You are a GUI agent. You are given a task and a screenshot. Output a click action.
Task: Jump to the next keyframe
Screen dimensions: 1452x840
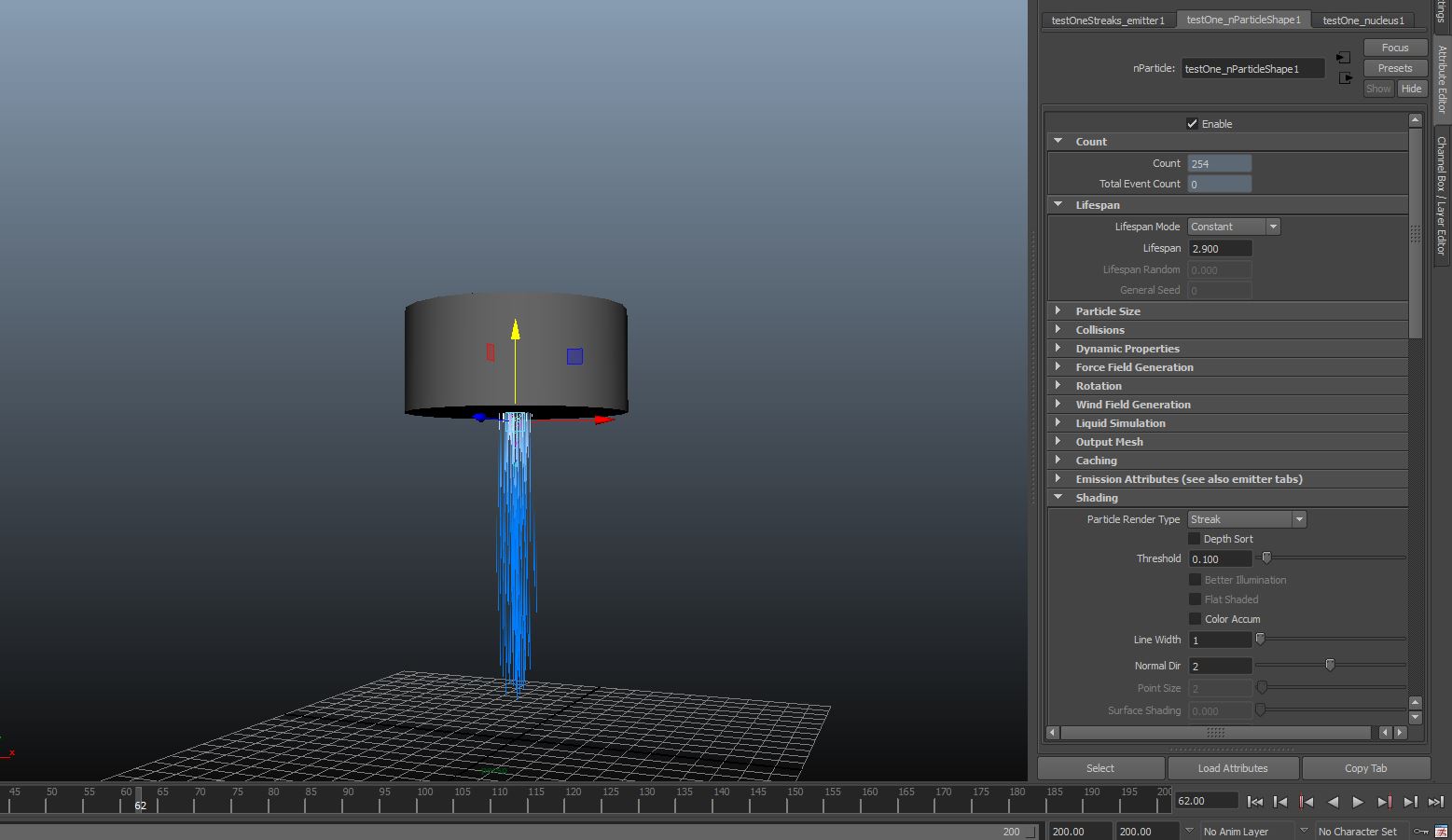tap(1385, 802)
